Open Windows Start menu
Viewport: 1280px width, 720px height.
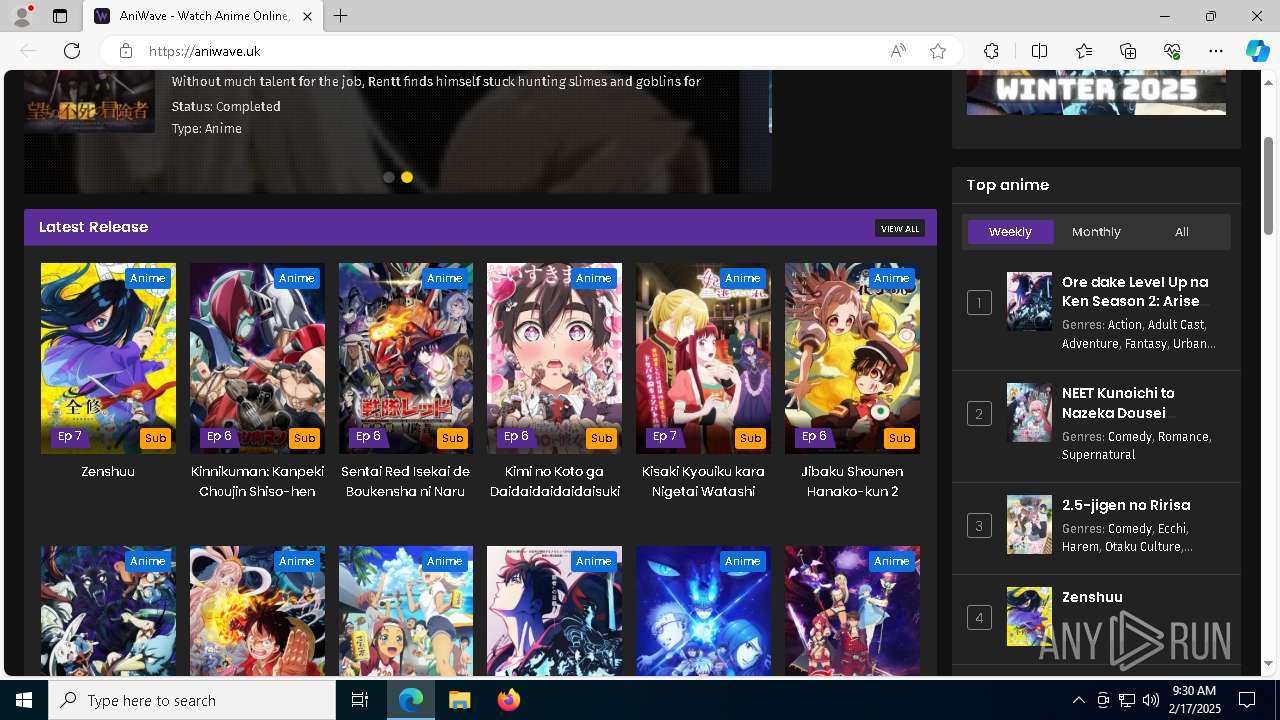tap(24, 700)
